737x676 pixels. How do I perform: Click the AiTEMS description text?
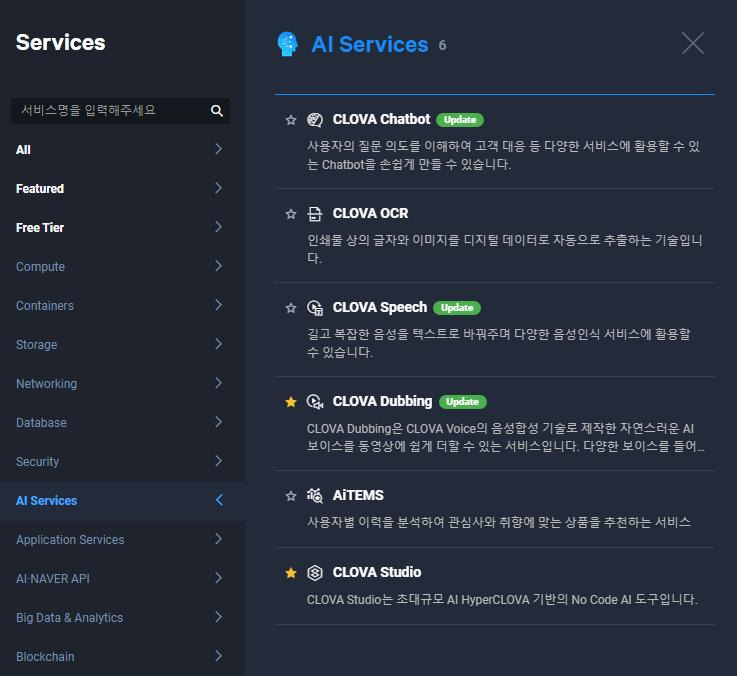pyautogui.click(x=499, y=522)
